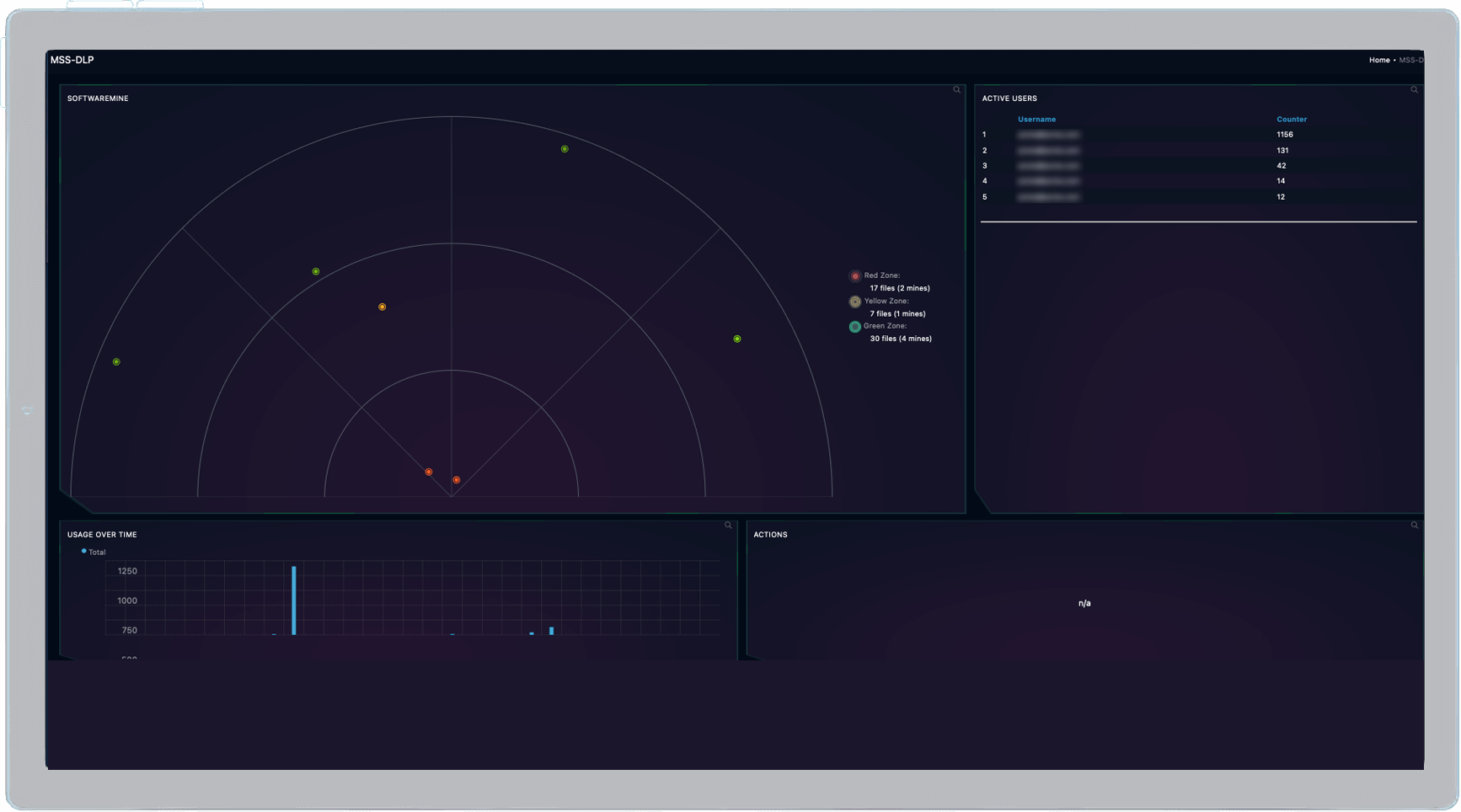The height and width of the screenshot is (812, 1461).
Task: Select the user row with counter 14
Action: pyautogui.click(x=1198, y=181)
